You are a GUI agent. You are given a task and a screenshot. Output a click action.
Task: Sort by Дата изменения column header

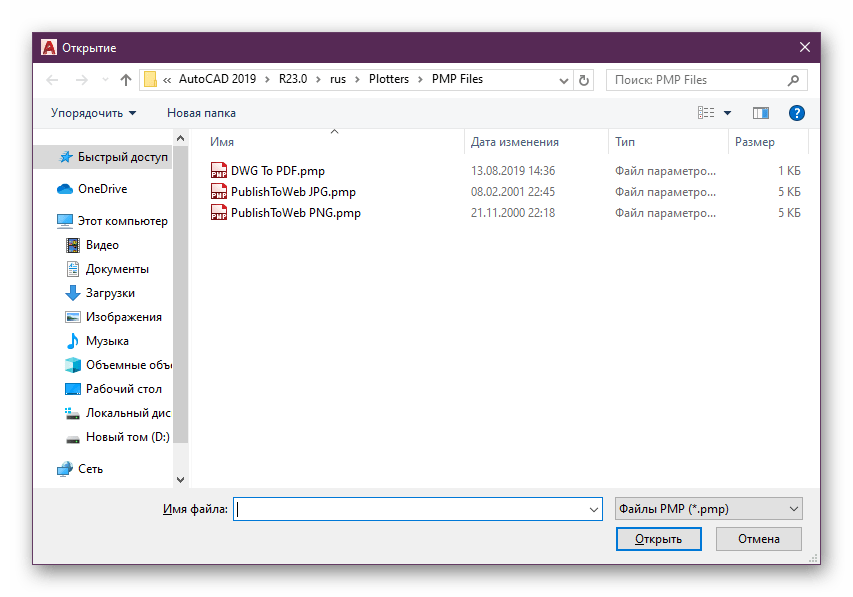click(515, 142)
